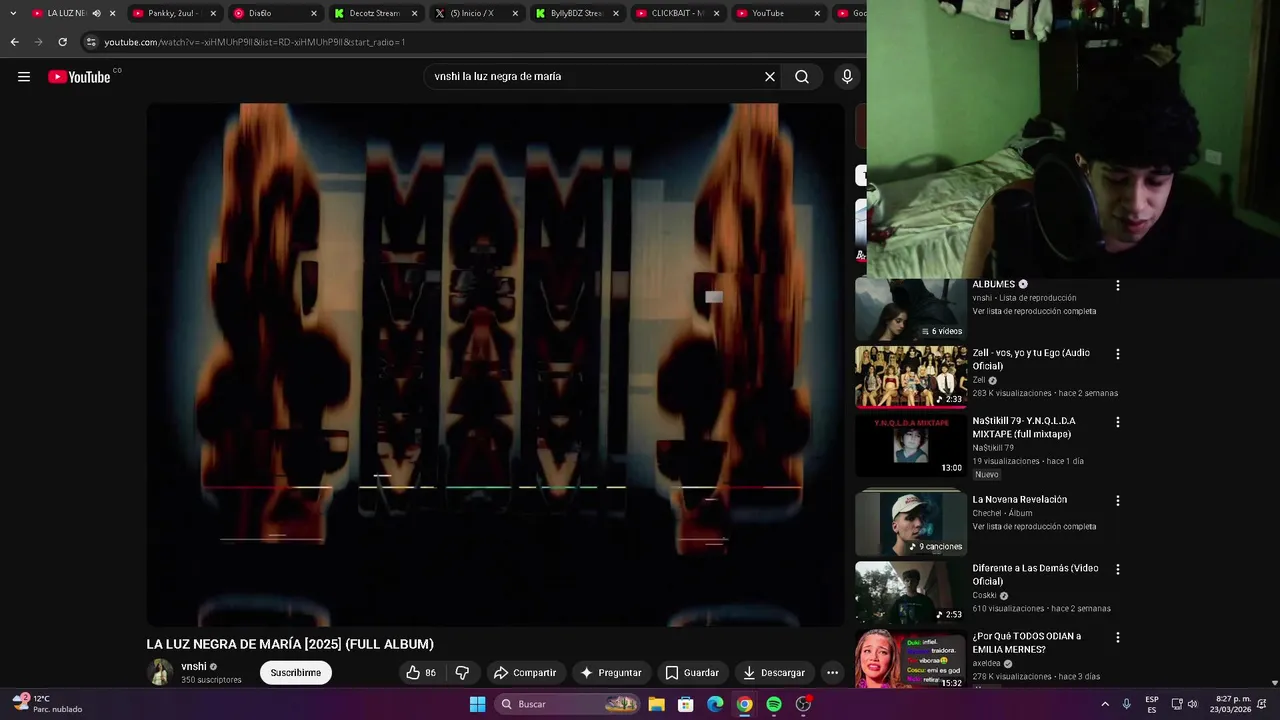Open the ESP language input indicator
Screen dimensions: 1280x720
[1152, 704]
